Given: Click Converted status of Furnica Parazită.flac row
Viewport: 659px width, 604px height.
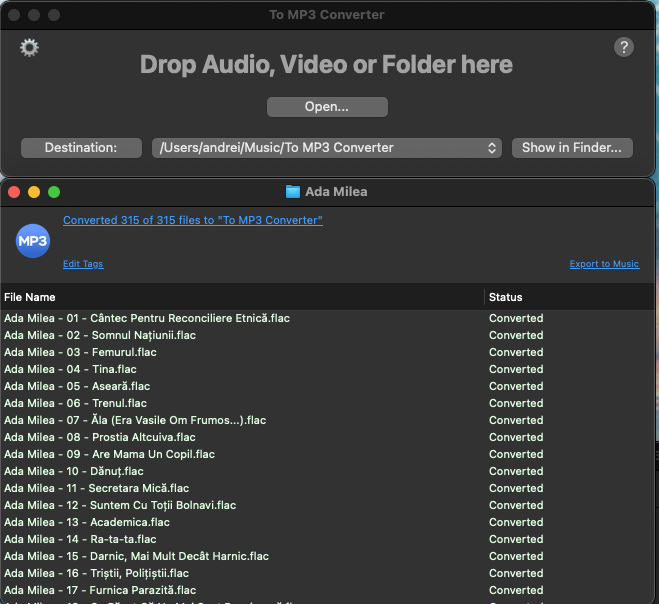Looking at the screenshot, I should coord(516,591).
